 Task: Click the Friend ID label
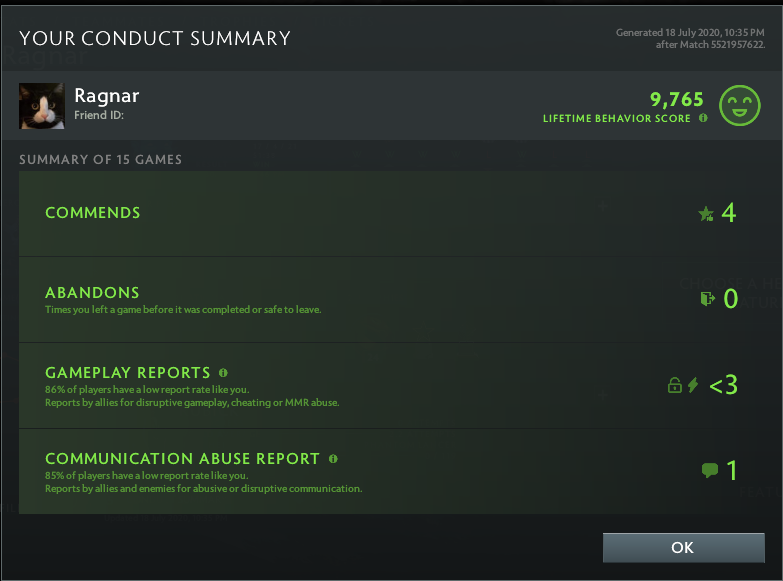[99, 115]
